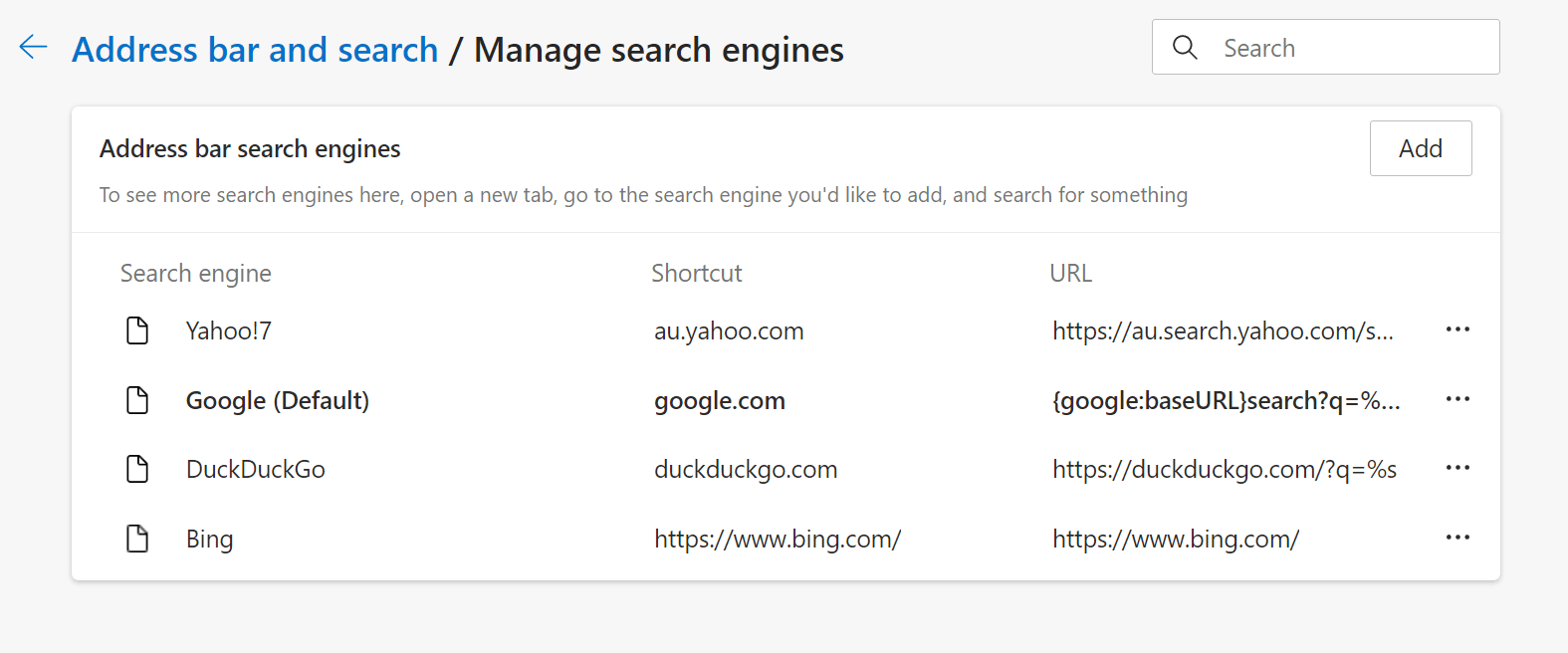Select the Google (Default) entry name

click(x=277, y=400)
